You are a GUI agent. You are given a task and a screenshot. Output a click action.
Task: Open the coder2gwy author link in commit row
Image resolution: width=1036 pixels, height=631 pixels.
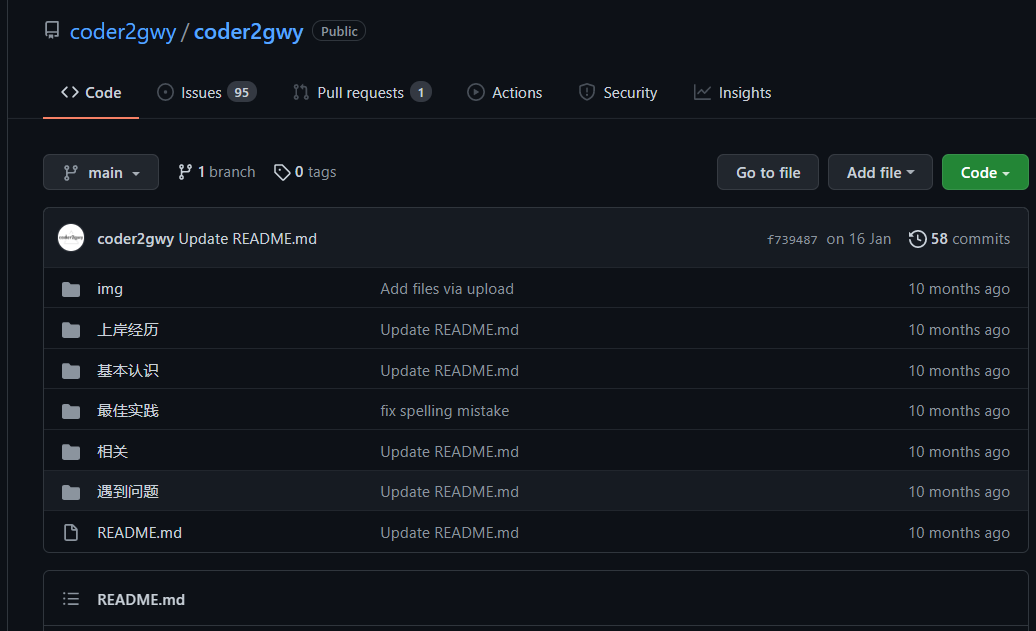135,239
